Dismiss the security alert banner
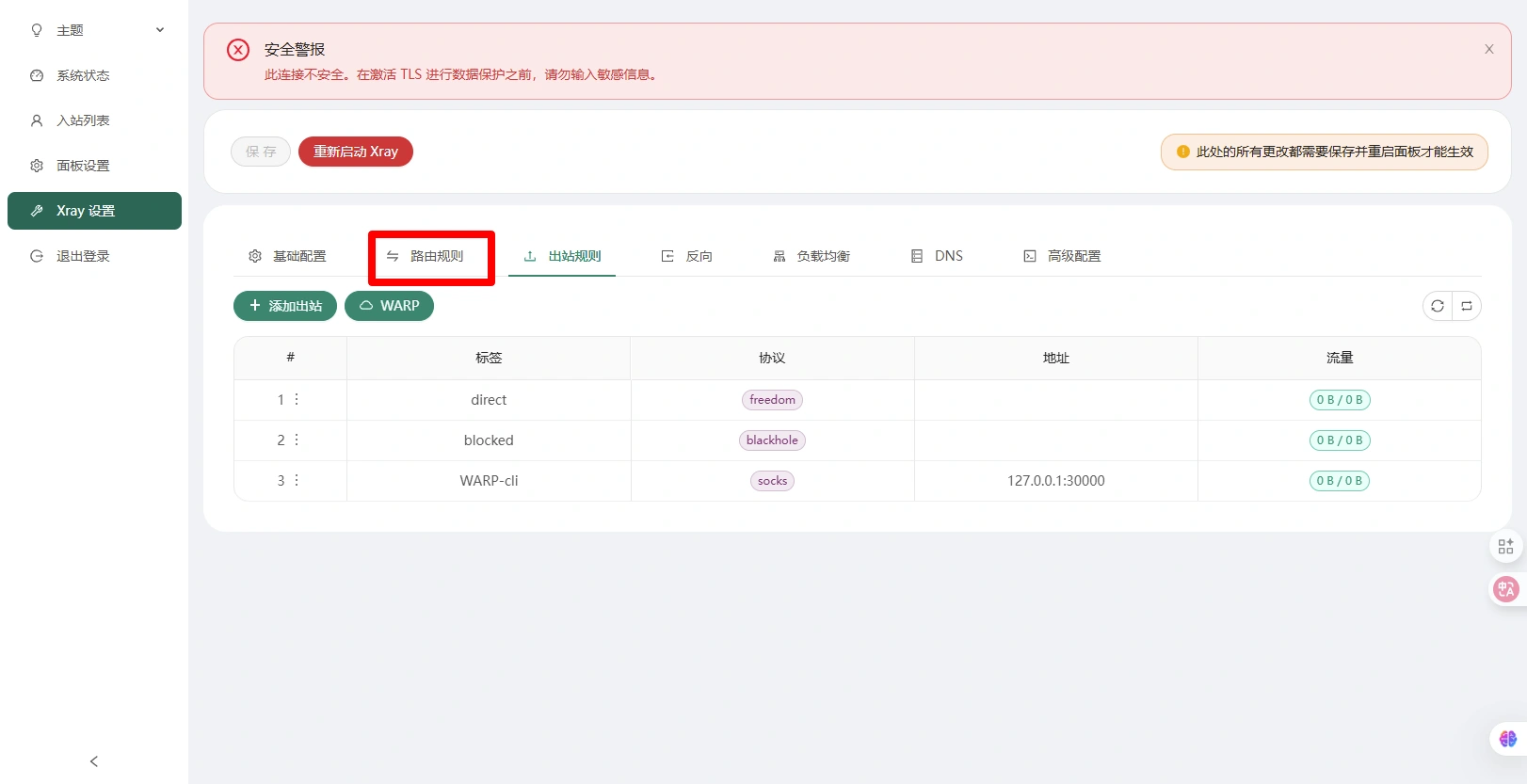 pos(1488,49)
